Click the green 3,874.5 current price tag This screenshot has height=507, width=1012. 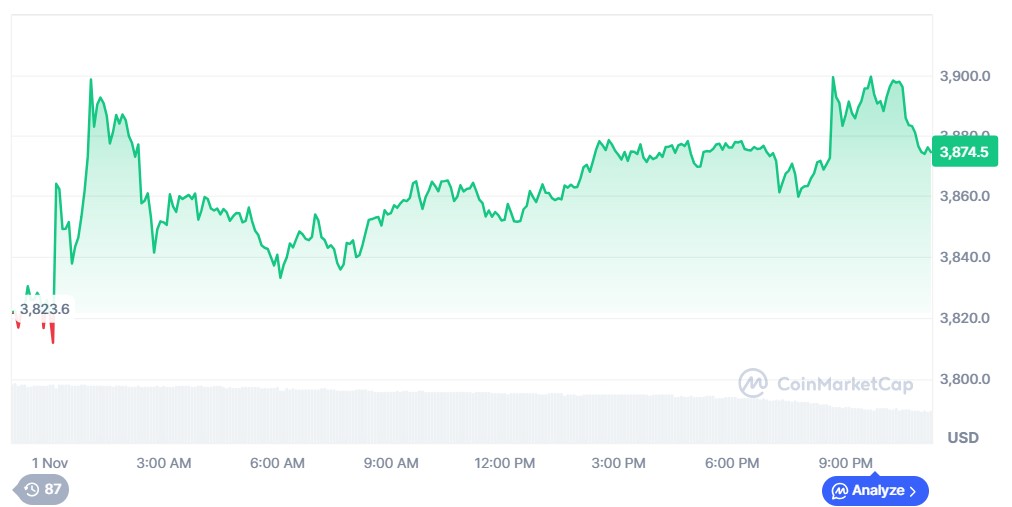(x=963, y=152)
